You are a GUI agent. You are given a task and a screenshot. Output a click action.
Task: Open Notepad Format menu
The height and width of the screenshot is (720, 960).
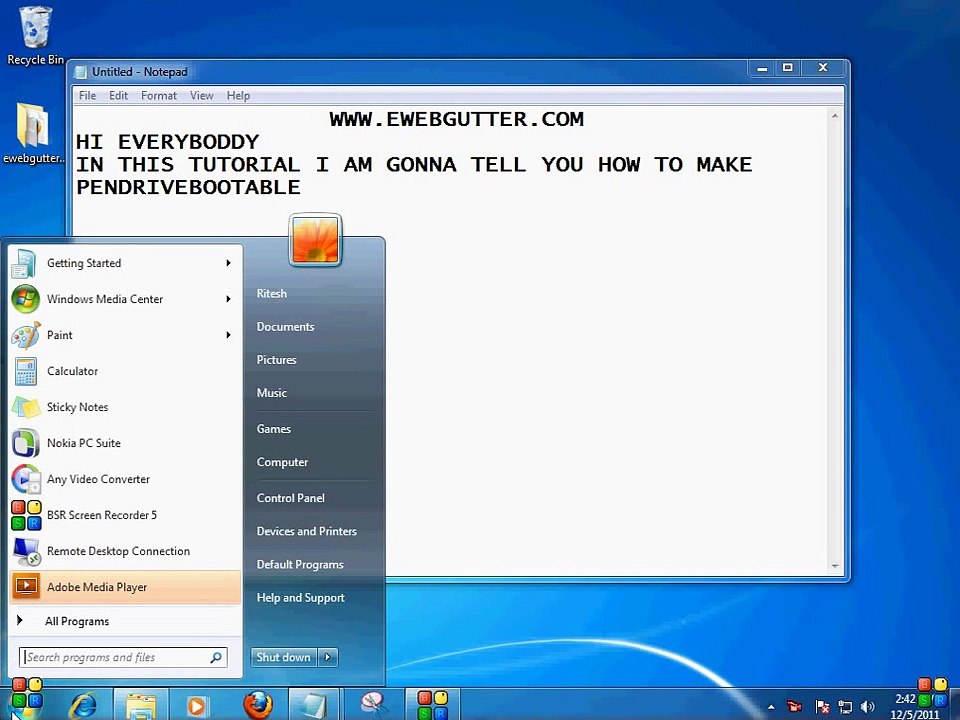159,96
